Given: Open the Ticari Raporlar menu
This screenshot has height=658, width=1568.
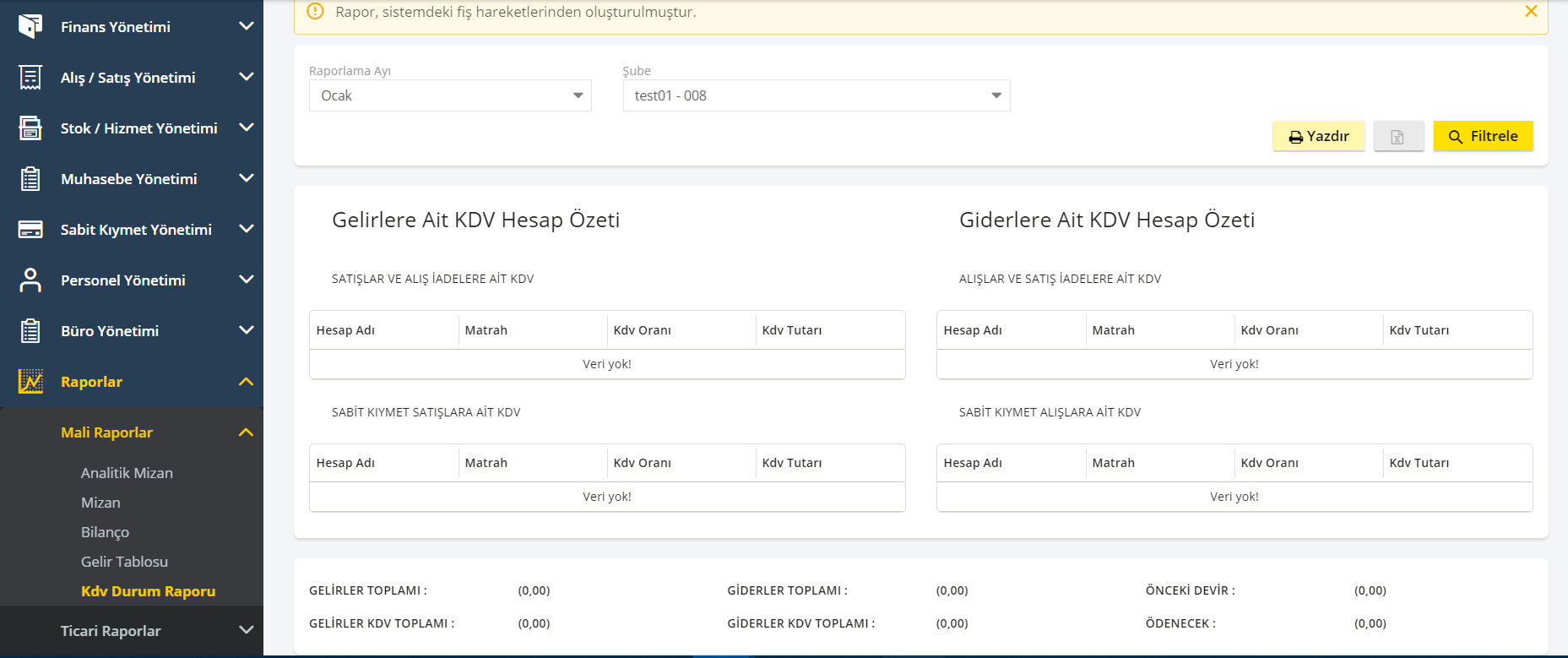Looking at the screenshot, I should 111,631.
